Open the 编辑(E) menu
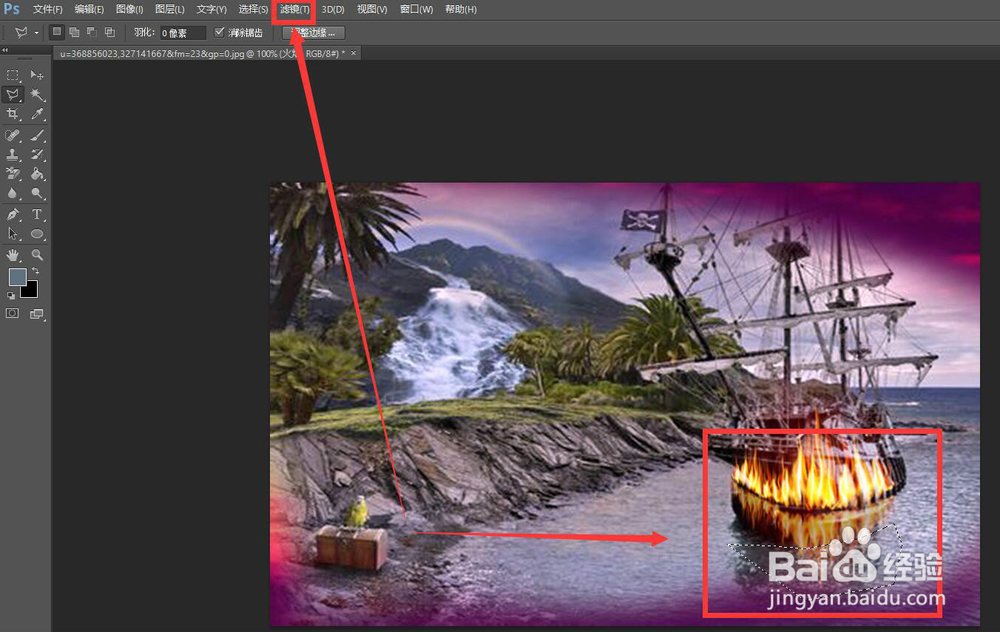The width and height of the screenshot is (1000, 632). pos(89,10)
